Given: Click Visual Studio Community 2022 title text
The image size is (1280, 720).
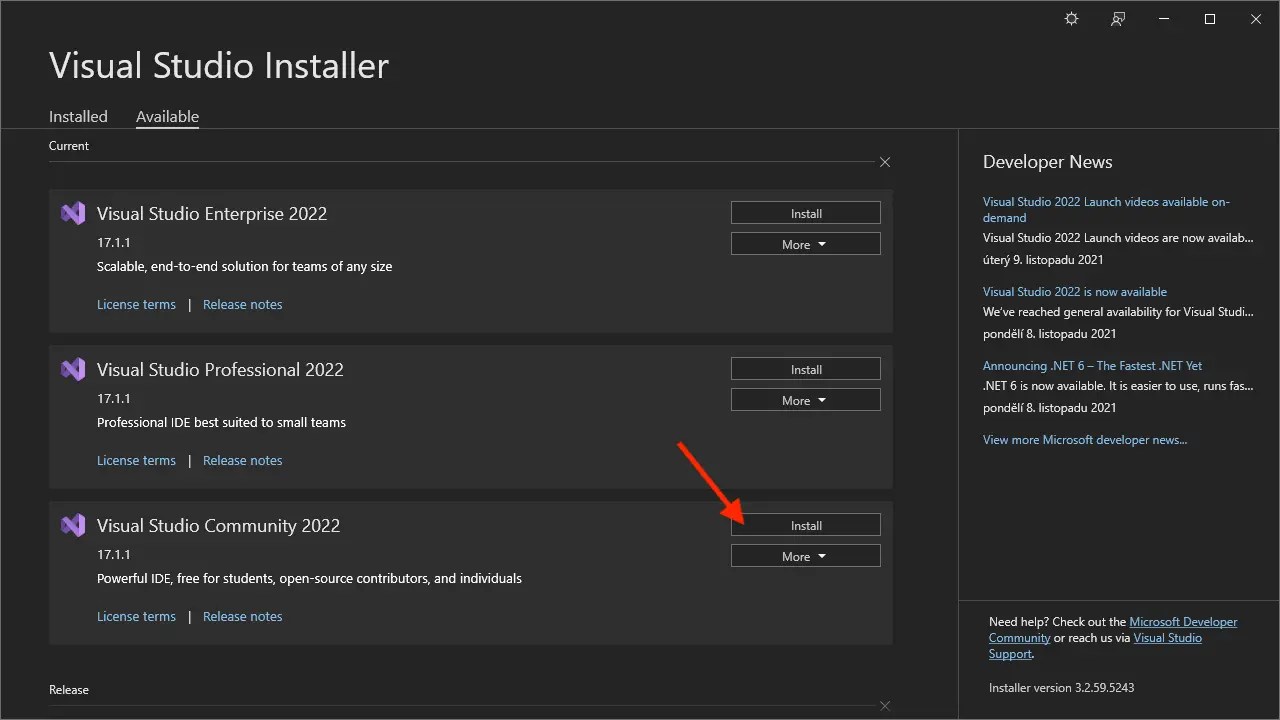Looking at the screenshot, I should (x=218, y=525).
